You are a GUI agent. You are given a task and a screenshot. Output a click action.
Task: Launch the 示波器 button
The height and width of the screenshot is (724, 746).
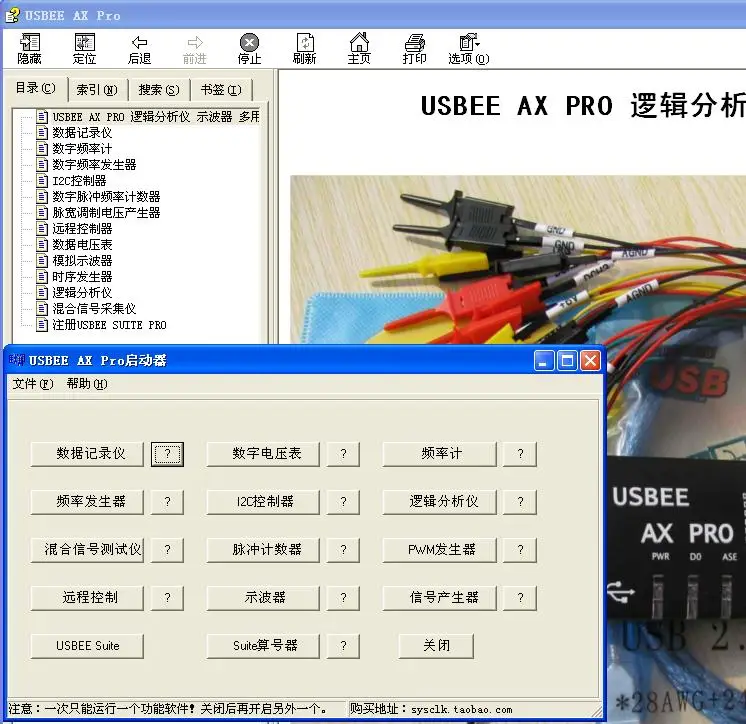[x=263, y=598]
